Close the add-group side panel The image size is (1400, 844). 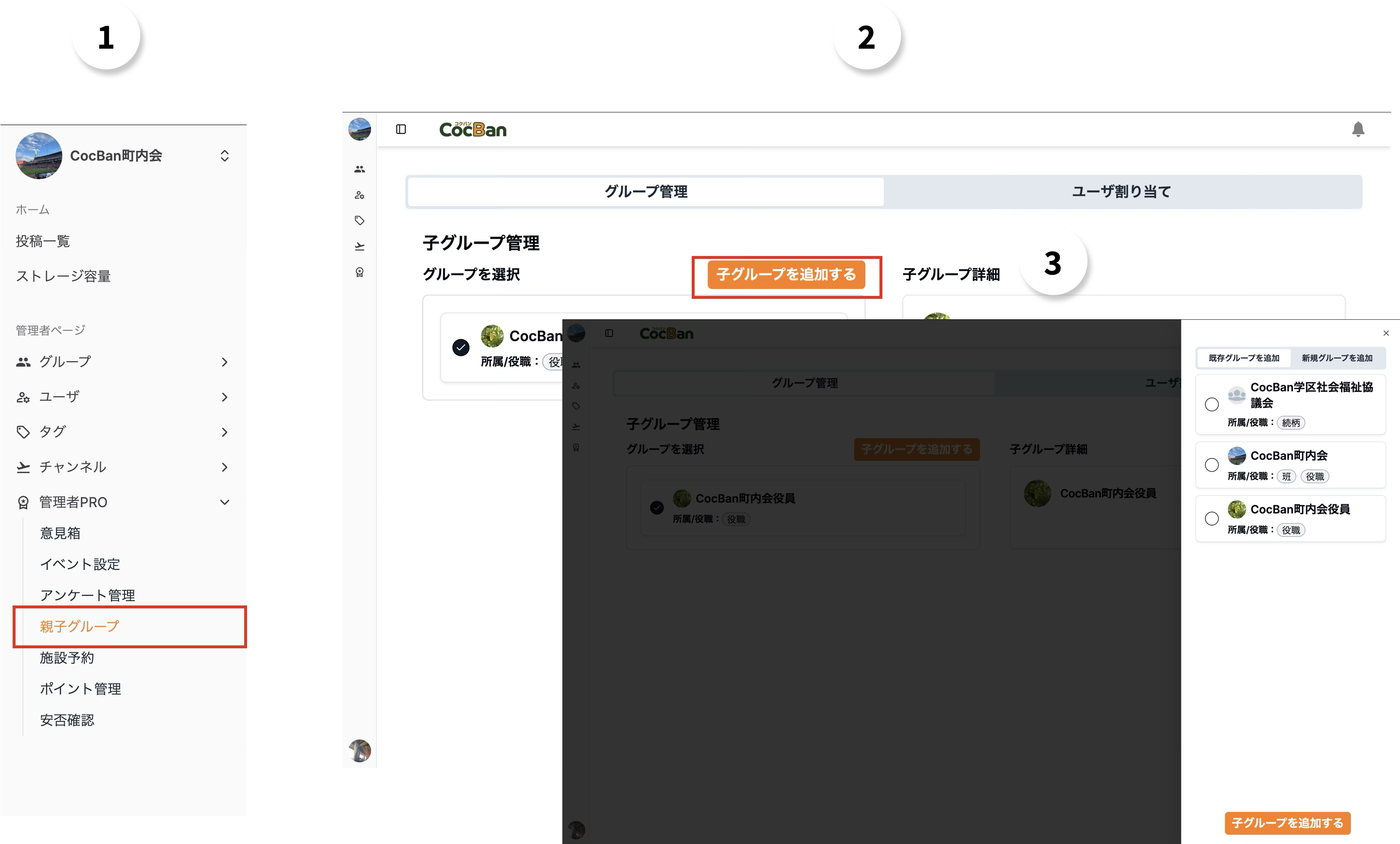tap(1386, 333)
